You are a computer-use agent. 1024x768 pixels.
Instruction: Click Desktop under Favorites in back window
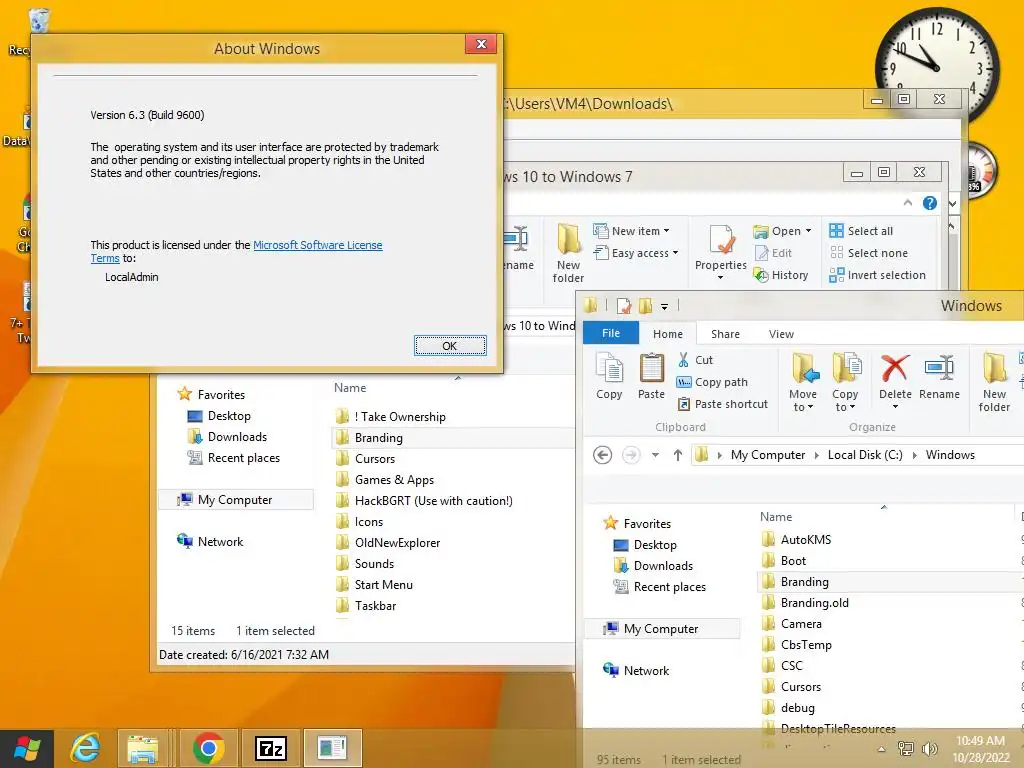click(x=219, y=416)
